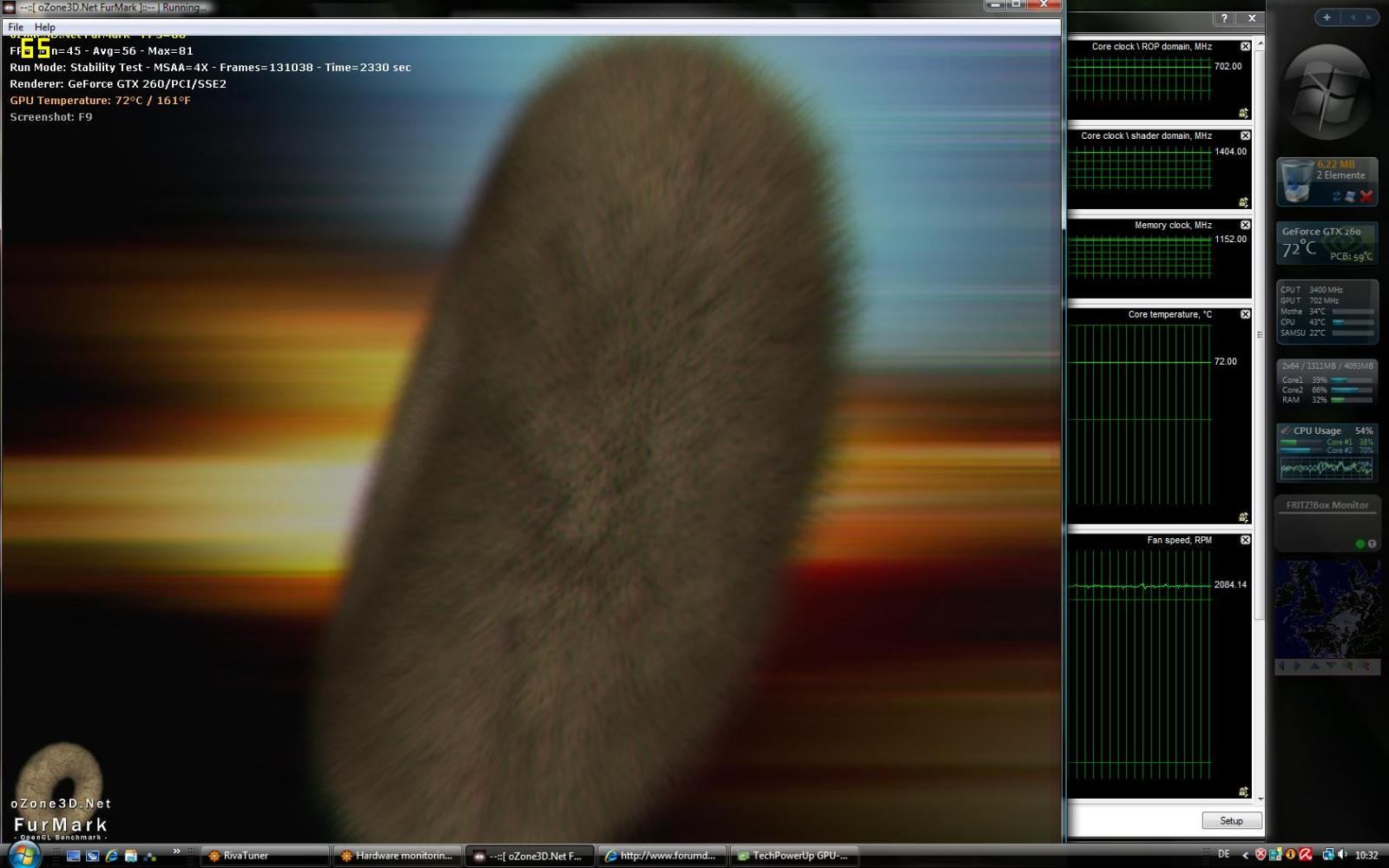The width and height of the screenshot is (1389, 868).
Task: Click refresh icon in recycle bin gadget
Action: coord(1337,197)
